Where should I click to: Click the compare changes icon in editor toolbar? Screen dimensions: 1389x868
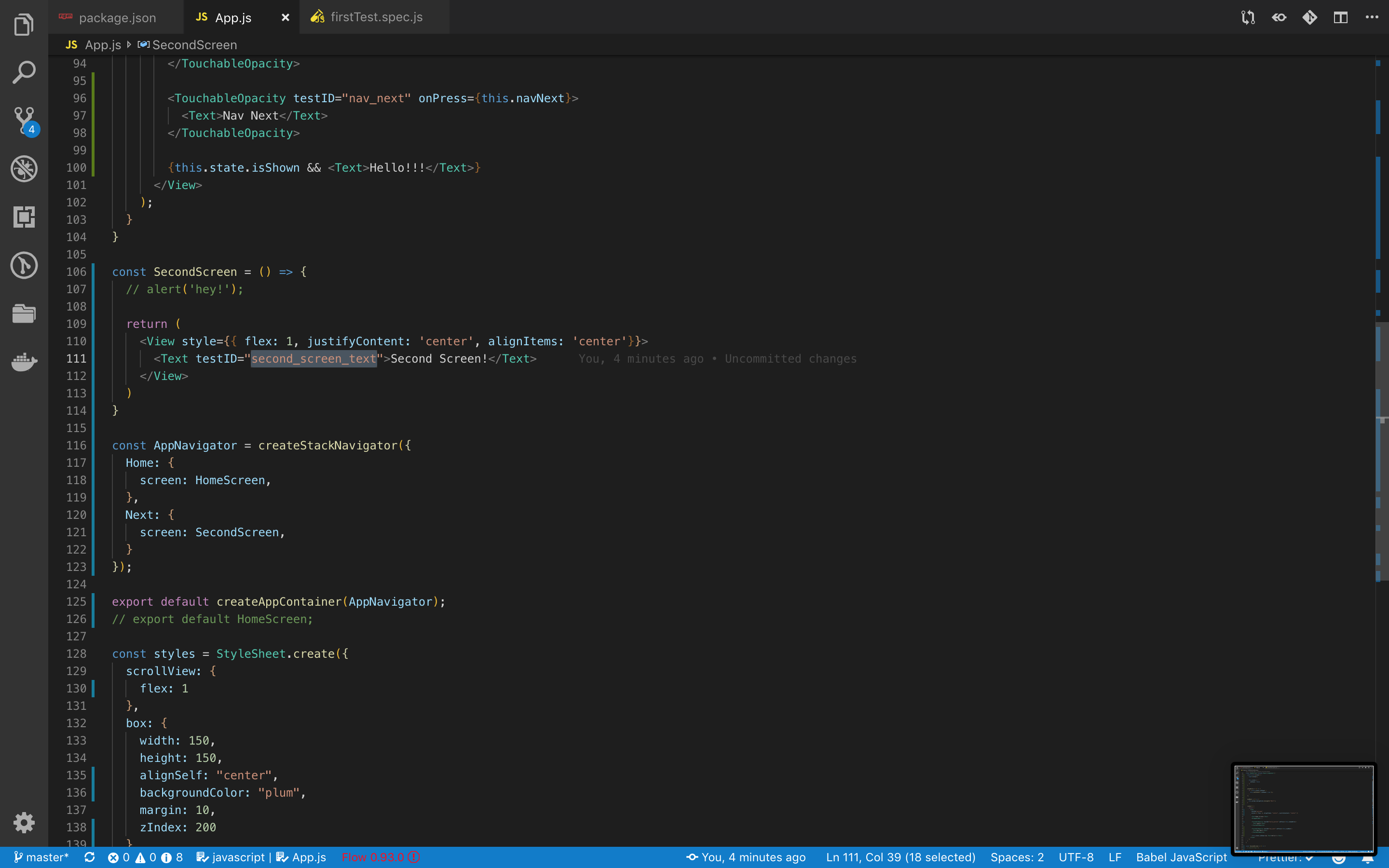coord(1248,17)
